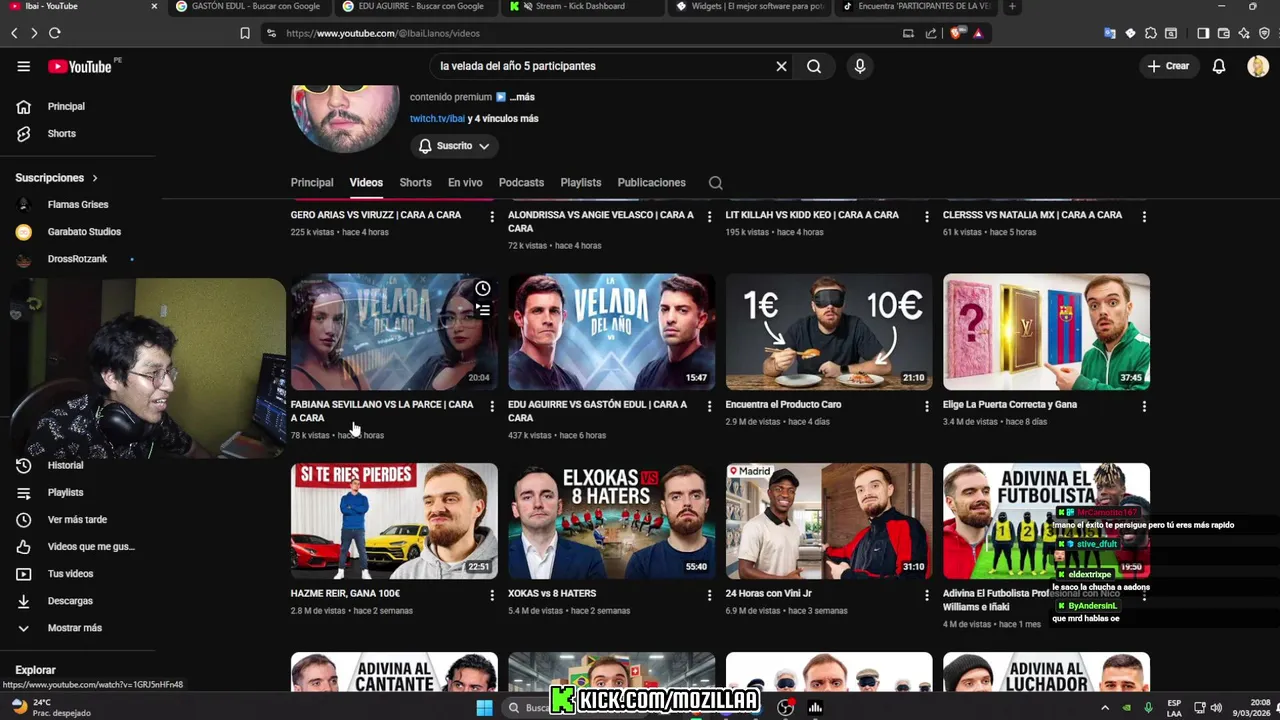Open the account avatar menu
The image size is (1280, 720).
(1258, 66)
